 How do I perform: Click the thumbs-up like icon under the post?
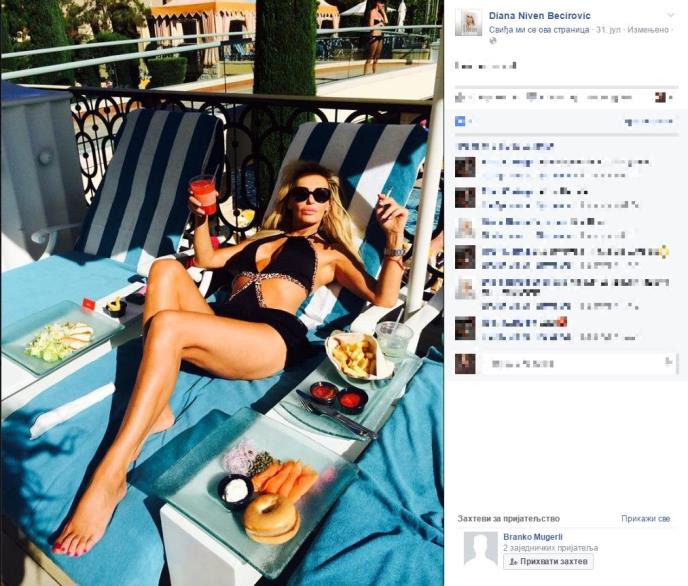coord(459,97)
